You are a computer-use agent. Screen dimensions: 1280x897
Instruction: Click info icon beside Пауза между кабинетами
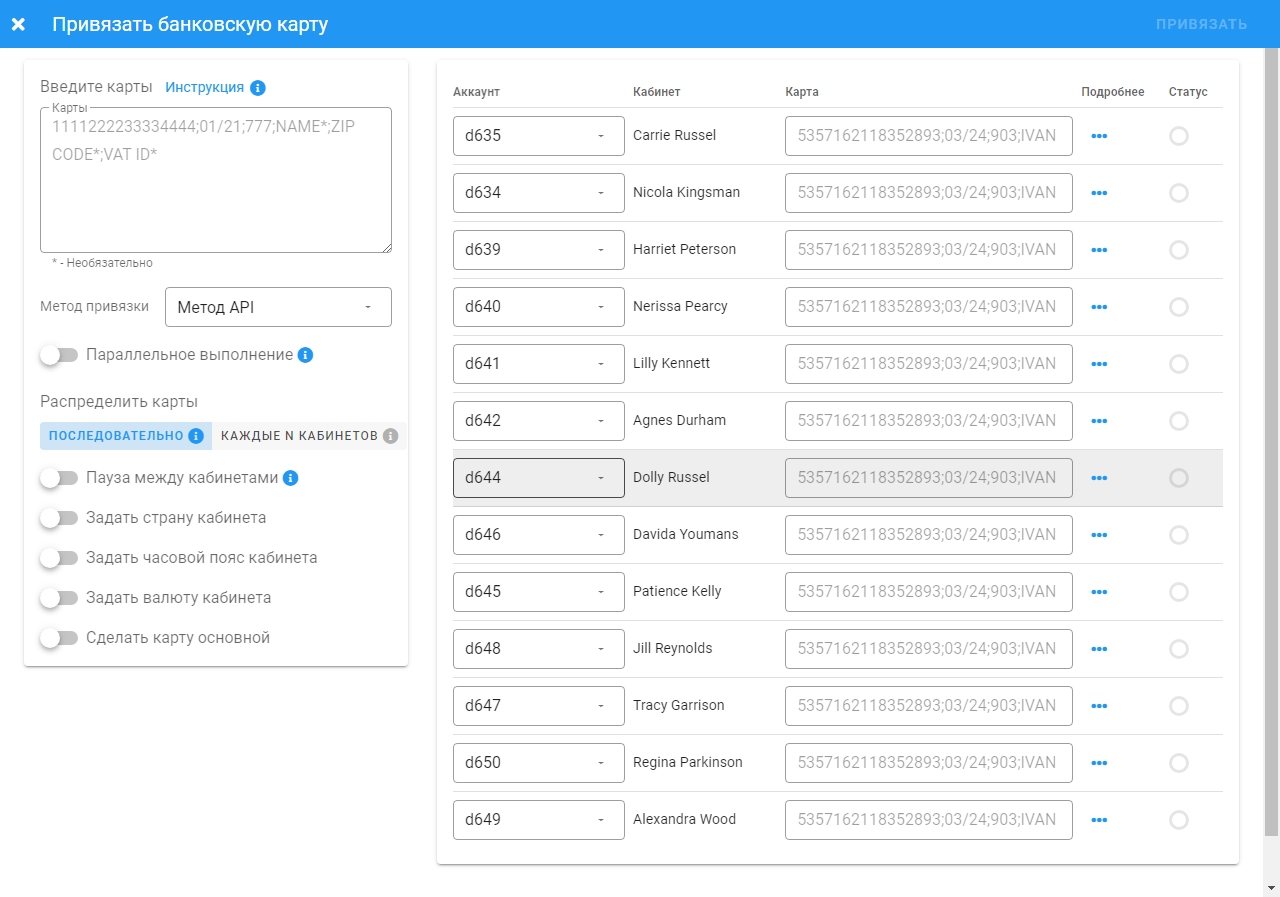[x=291, y=478]
